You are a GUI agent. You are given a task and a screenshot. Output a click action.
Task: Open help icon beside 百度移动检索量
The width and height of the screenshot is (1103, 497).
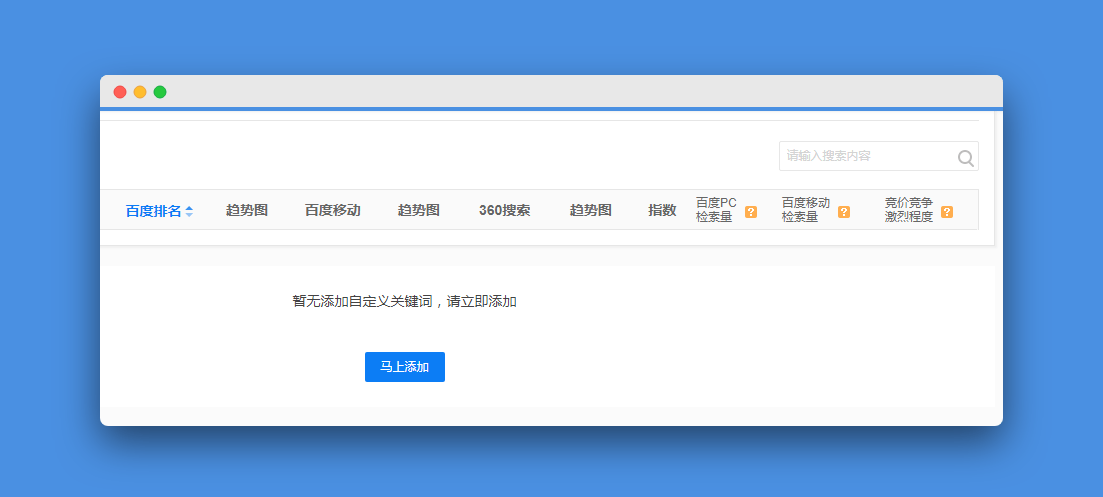coord(843,212)
